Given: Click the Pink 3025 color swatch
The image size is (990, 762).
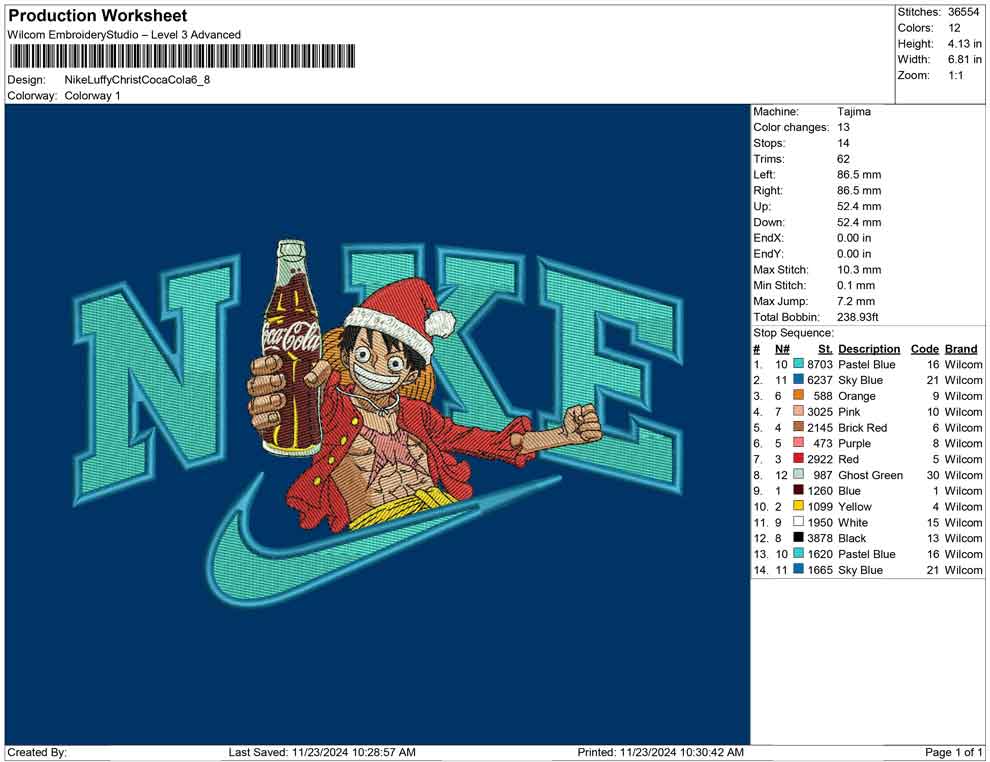Looking at the screenshot, I should click(x=799, y=411).
